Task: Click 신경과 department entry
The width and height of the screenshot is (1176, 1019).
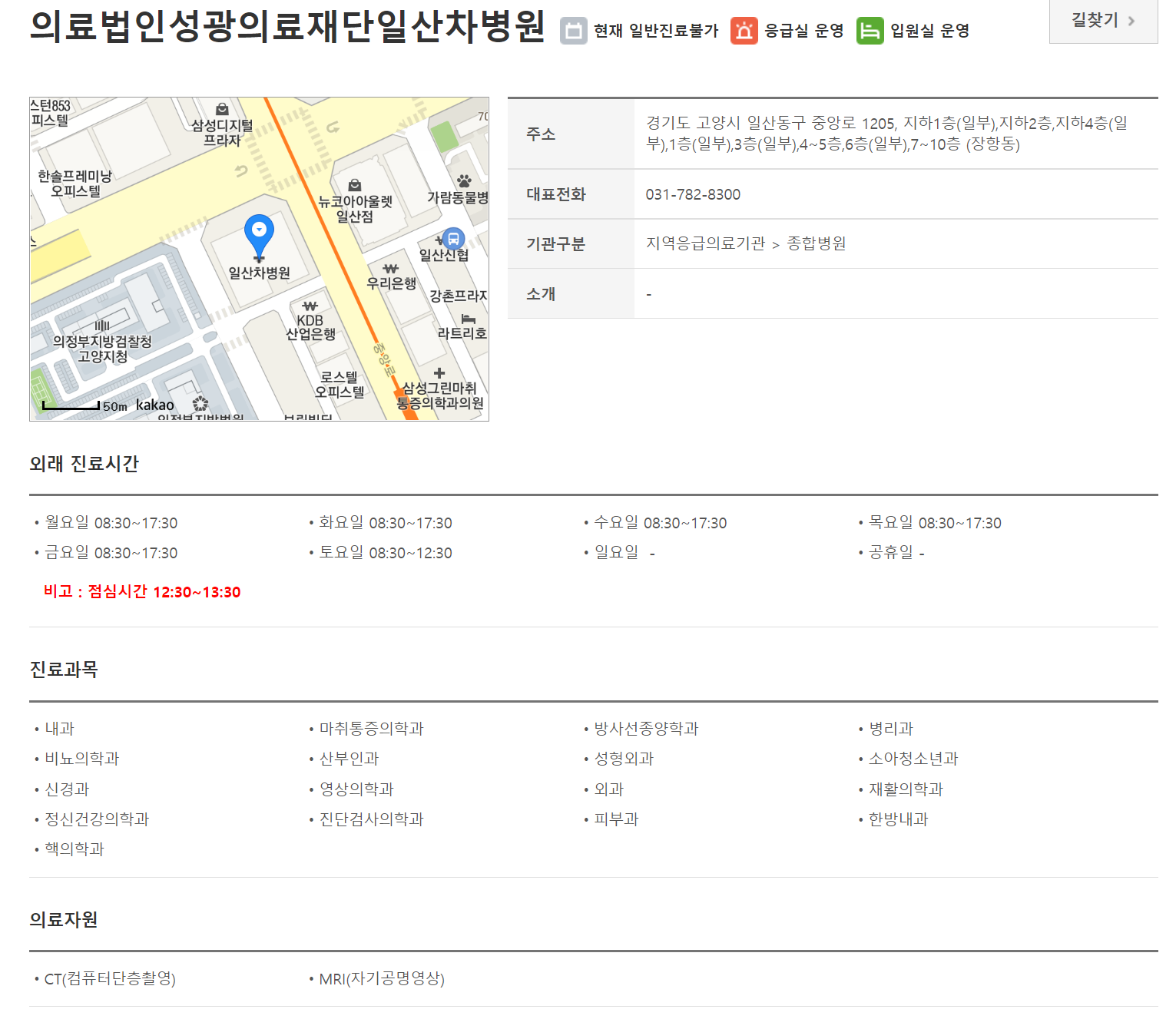Action: pos(67,789)
